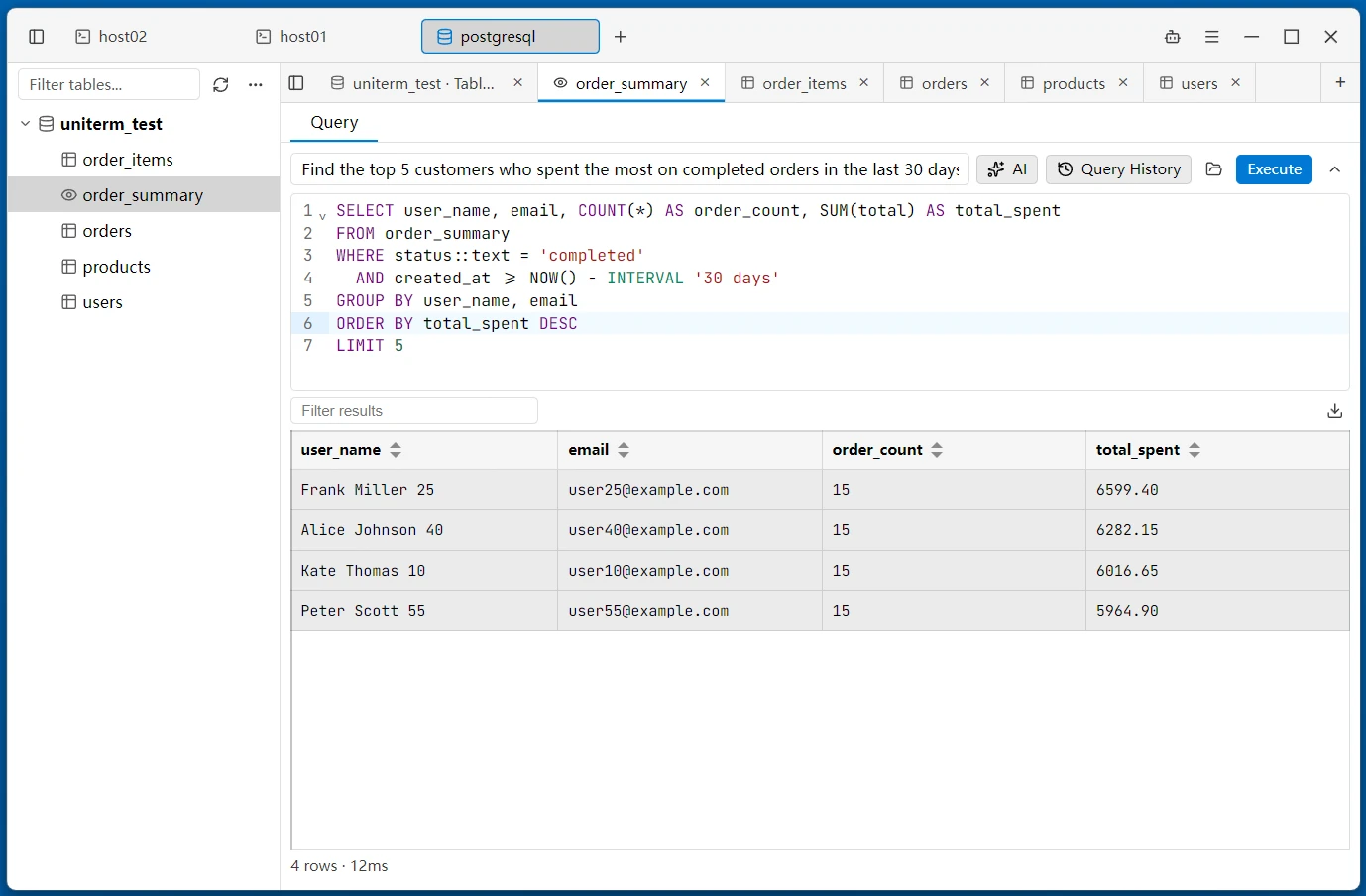Image resolution: width=1366 pixels, height=896 pixels.
Task: Open the users table in sidebar
Action: pyautogui.click(x=144, y=302)
